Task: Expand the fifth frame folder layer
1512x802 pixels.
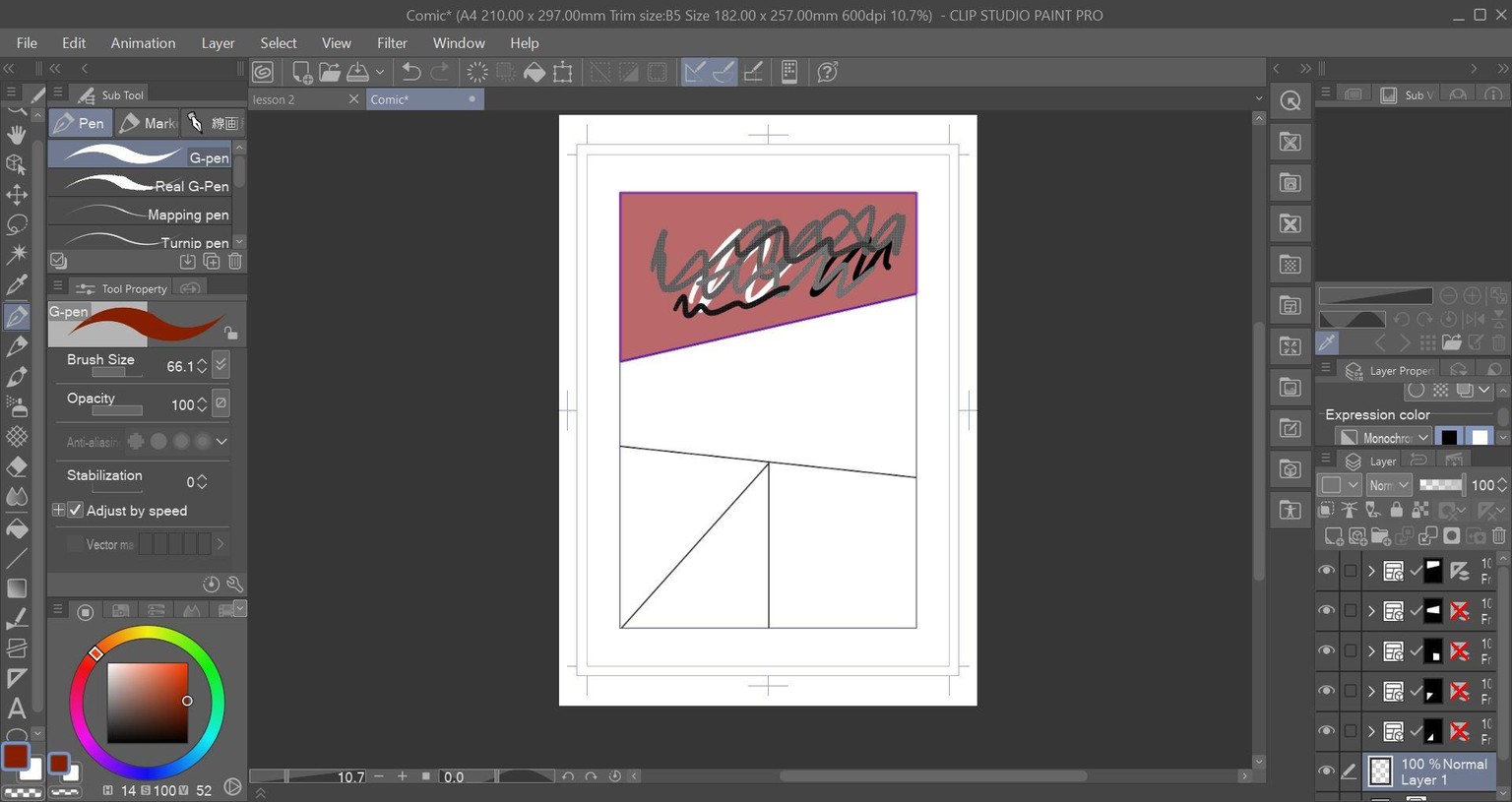Action: [1371, 731]
